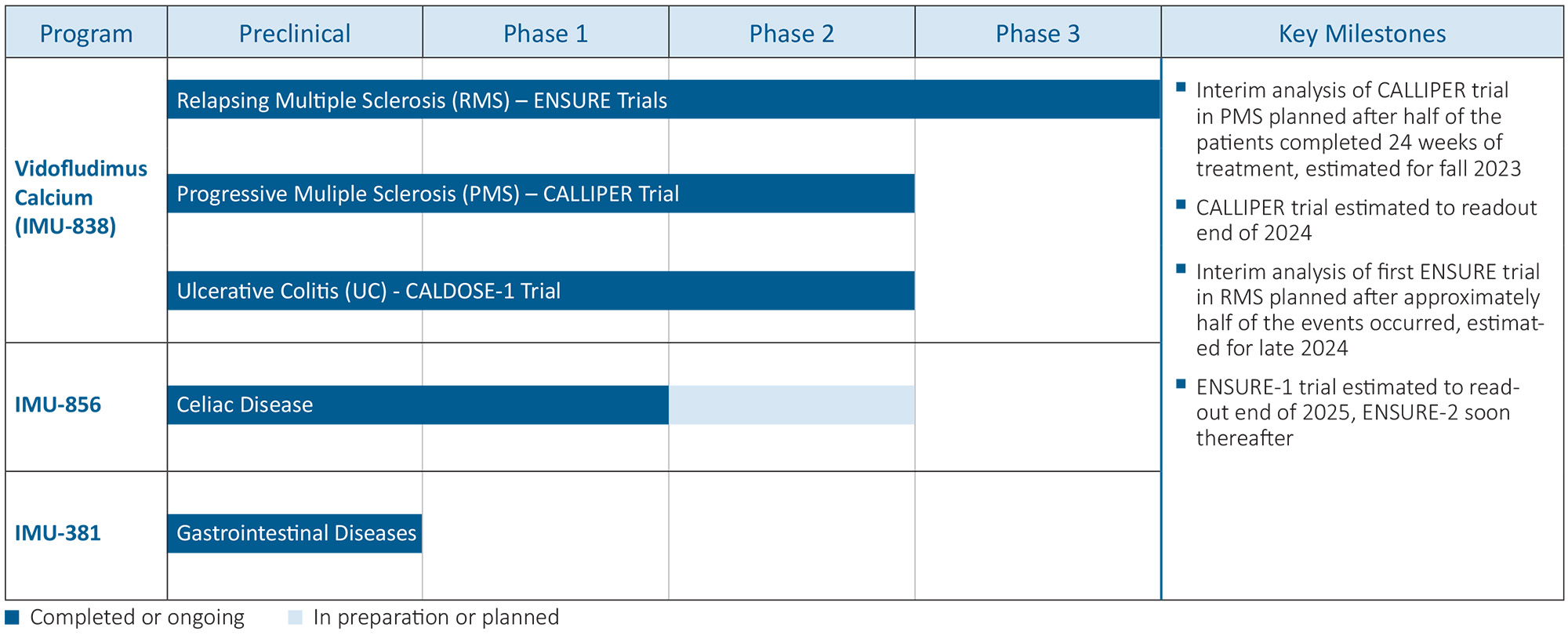Click the Relapsing Multiple Sclerosis ENSURE Trials bar

point(663,100)
